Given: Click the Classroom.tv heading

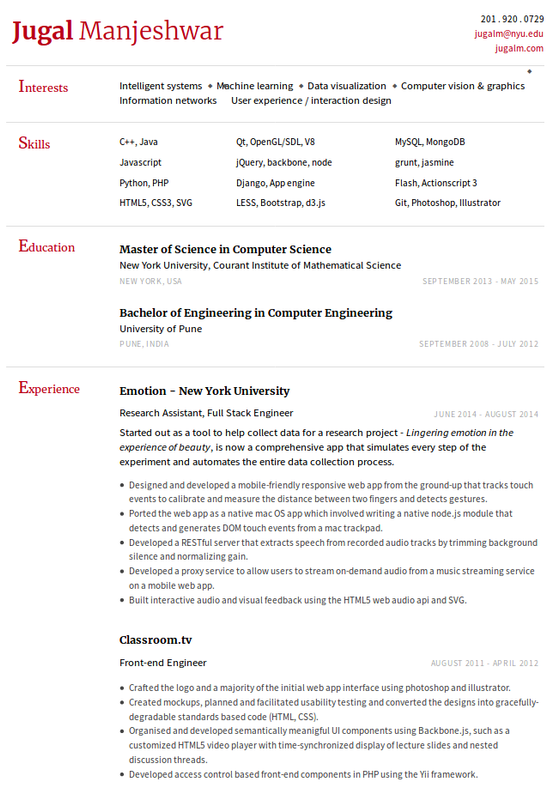Looking at the screenshot, I should [x=156, y=640].
